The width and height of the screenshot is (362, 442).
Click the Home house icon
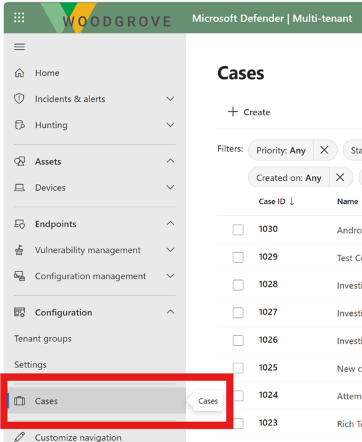pos(19,73)
